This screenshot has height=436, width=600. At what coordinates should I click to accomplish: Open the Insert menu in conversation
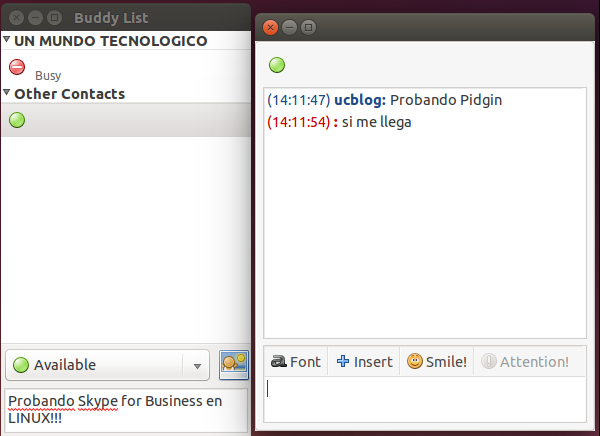coord(364,362)
